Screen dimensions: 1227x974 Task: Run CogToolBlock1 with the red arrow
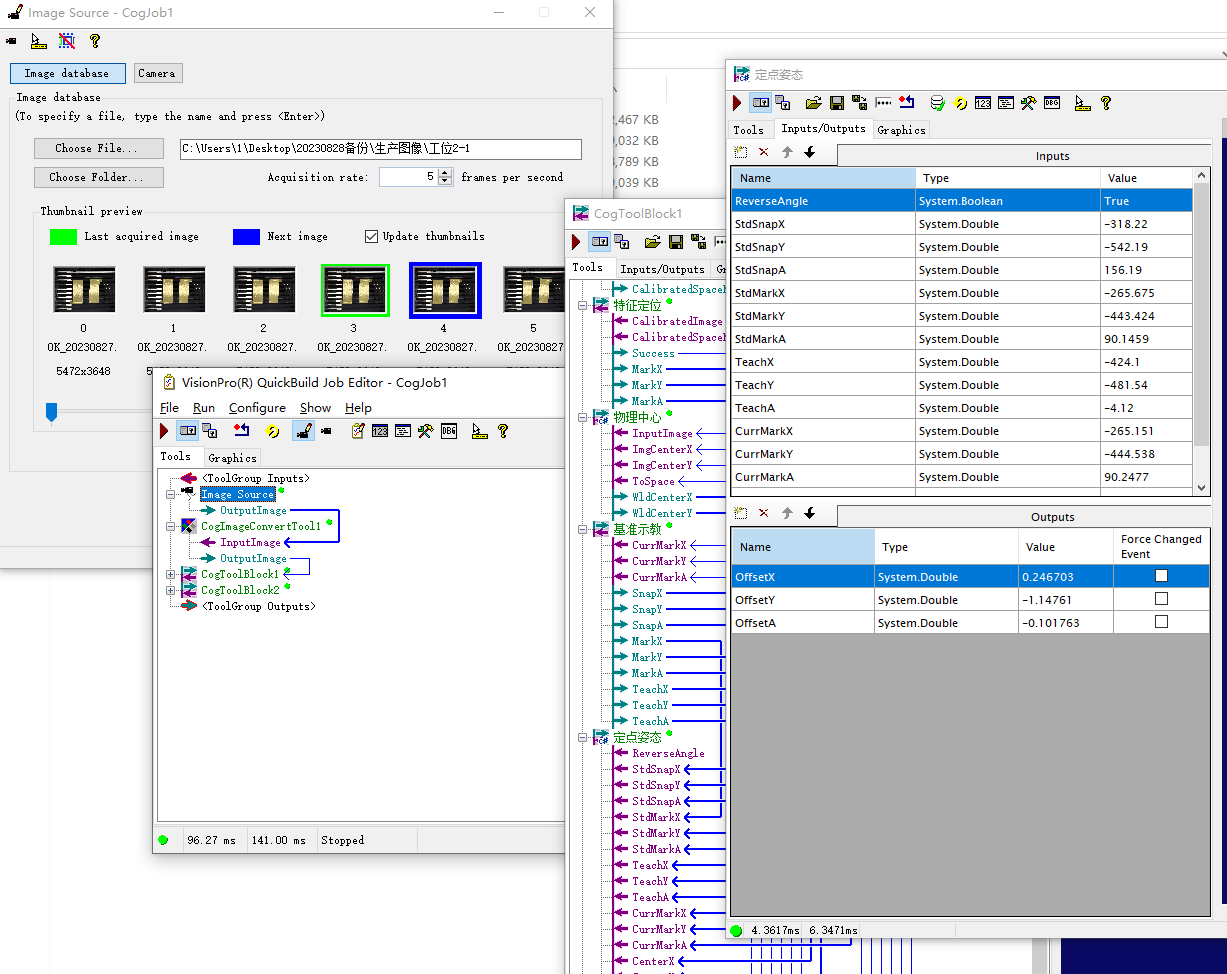[576, 242]
